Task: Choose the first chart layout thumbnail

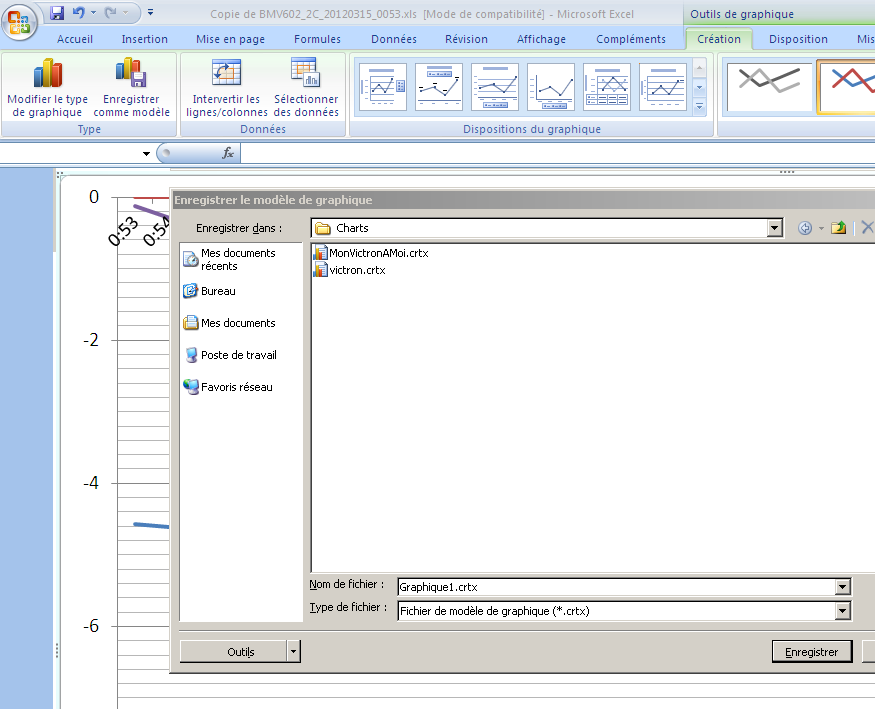Action: pos(383,87)
